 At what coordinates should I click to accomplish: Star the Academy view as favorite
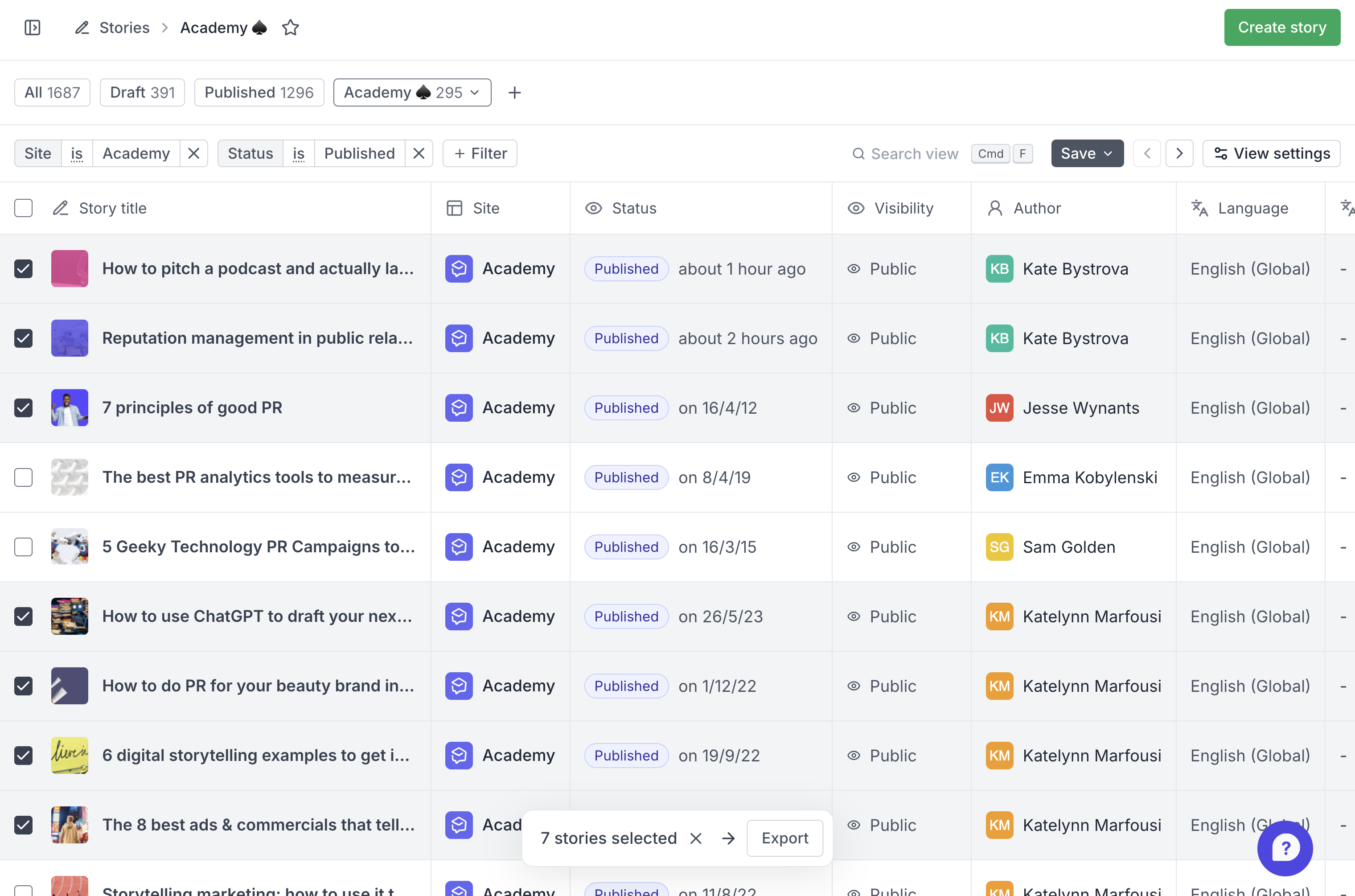[290, 28]
